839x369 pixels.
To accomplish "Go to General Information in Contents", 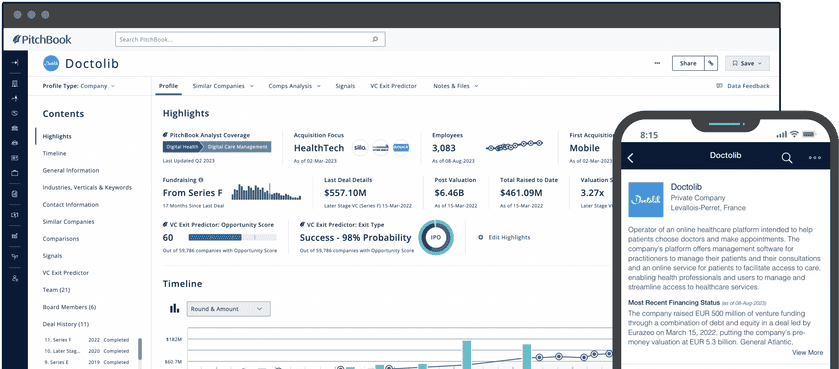I will [71, 171].
